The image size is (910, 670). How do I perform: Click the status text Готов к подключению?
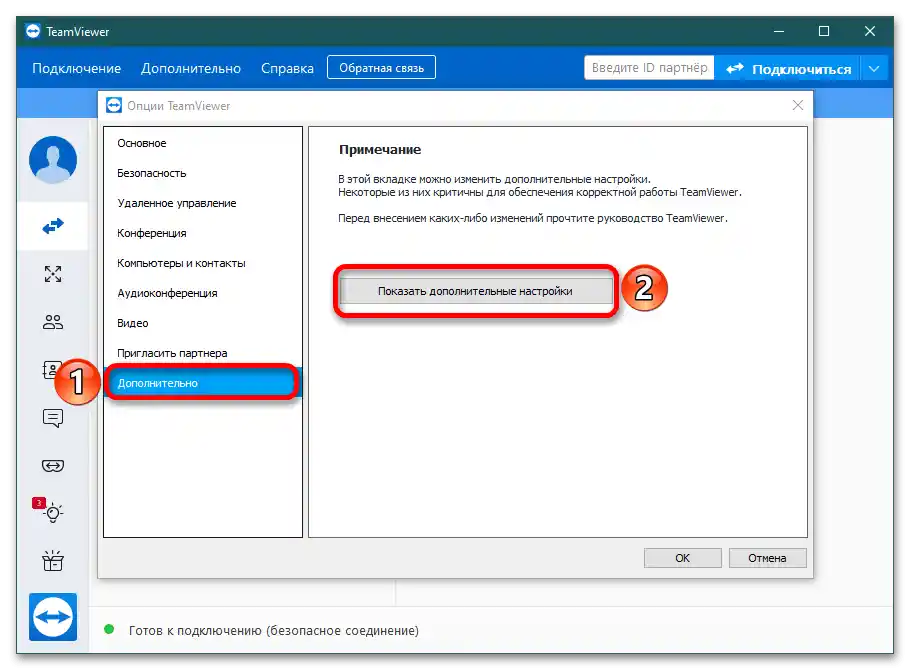[x=273, y=631]
